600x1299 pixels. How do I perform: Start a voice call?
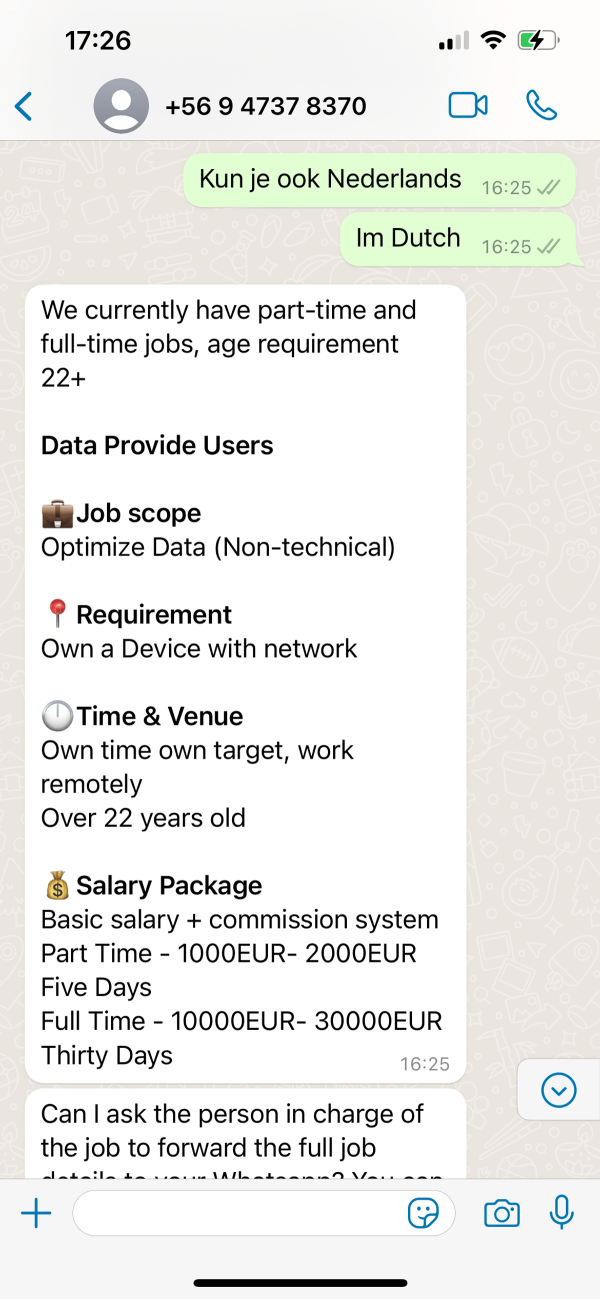pyautogui.click(x=541, y=106)
